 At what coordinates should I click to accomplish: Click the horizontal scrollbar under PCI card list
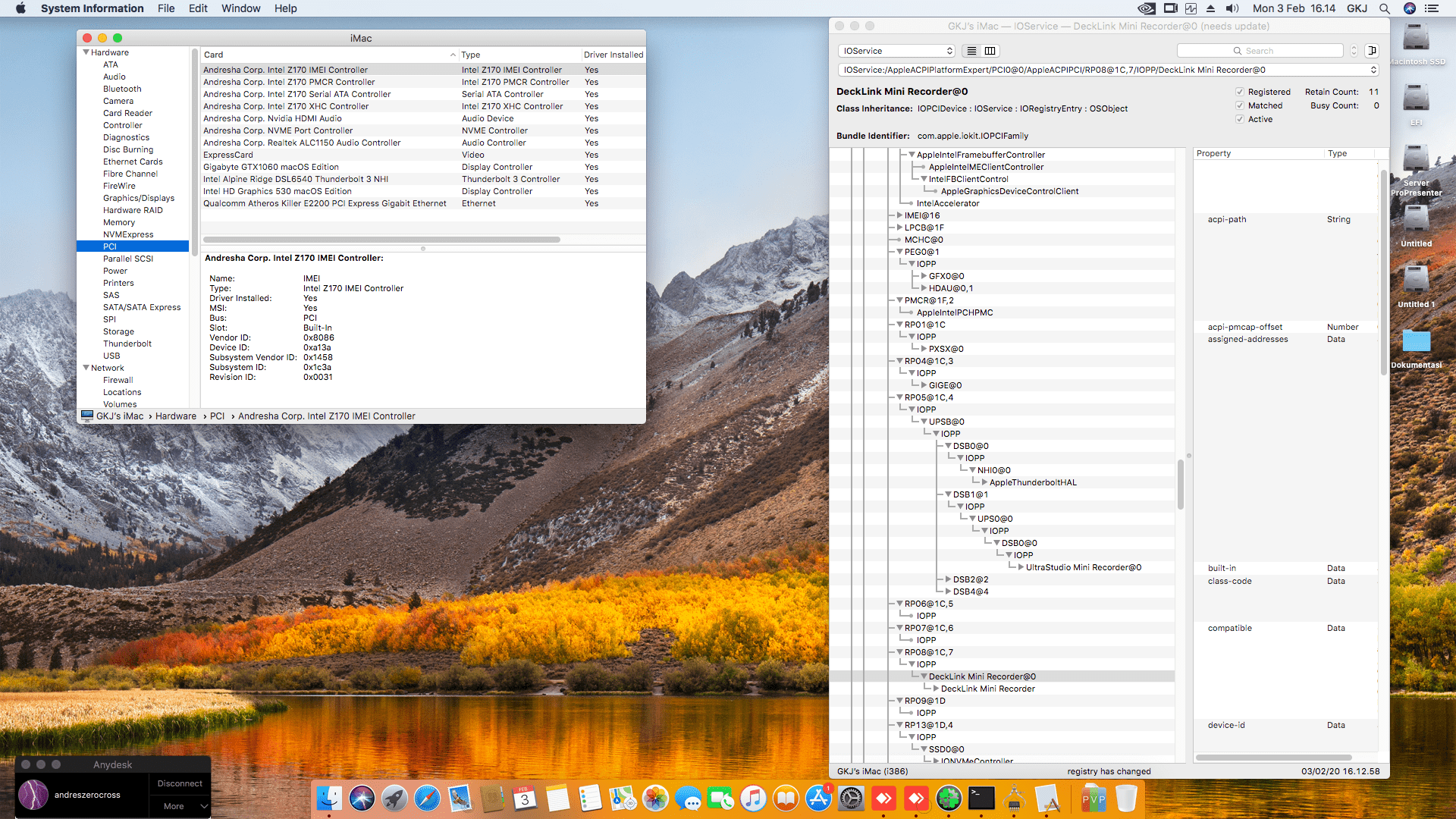tap(381, 240)
